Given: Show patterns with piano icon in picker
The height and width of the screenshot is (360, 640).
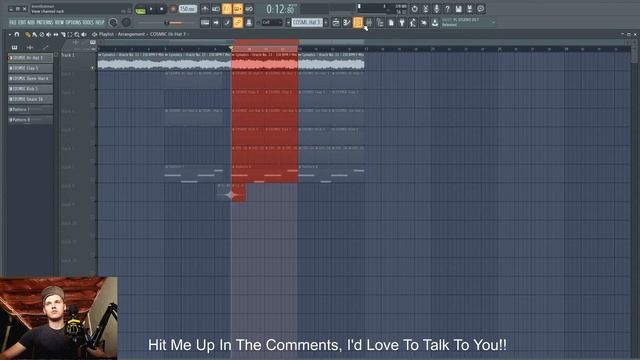Looking at the screenshot, I should click(x=15, y=48).
